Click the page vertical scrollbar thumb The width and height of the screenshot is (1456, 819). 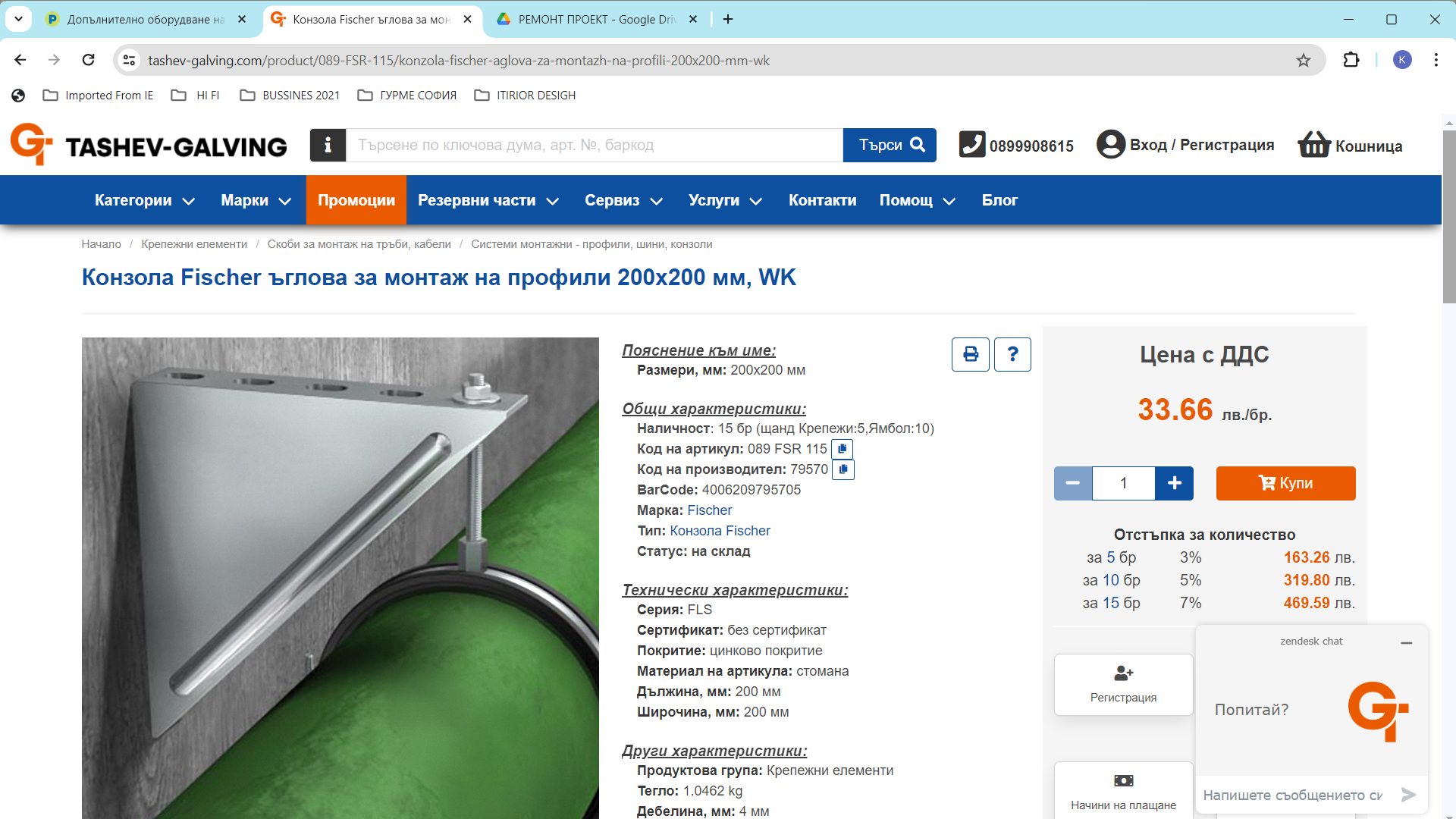(1448, 216)
